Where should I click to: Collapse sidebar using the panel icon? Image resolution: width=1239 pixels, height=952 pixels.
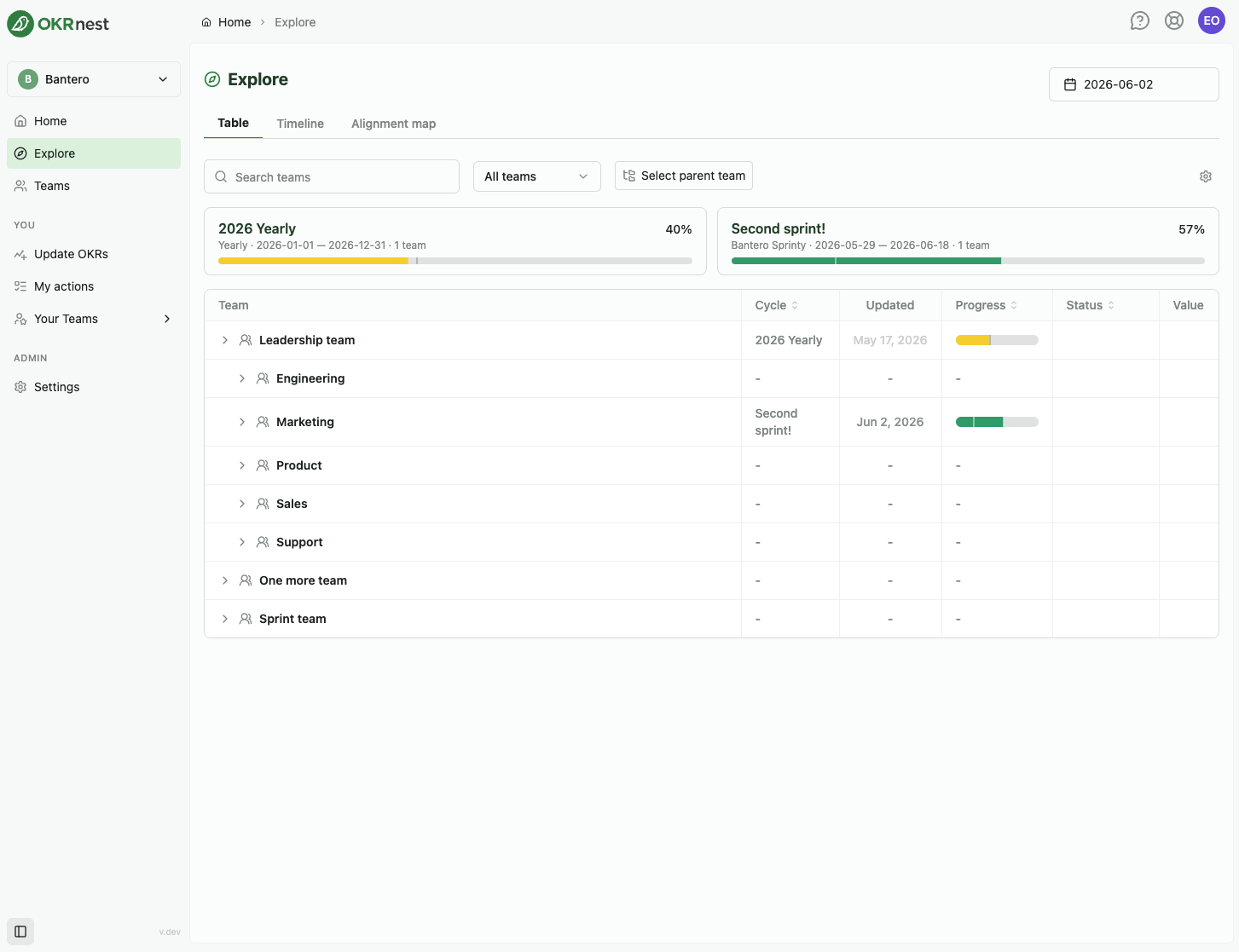tap(20, 932)
